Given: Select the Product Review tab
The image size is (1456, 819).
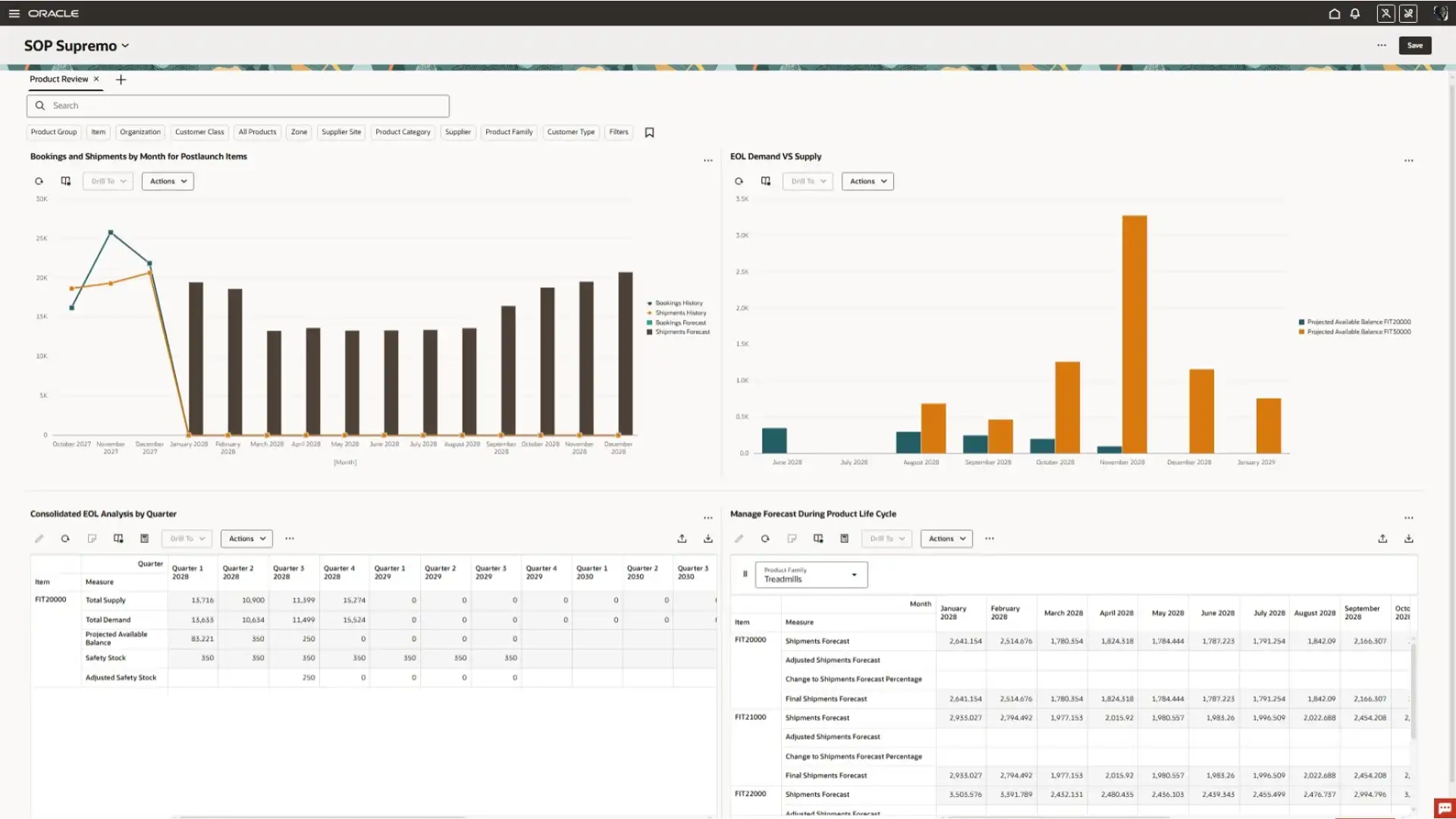Looking at the screenshot, I should click(58, 79).
